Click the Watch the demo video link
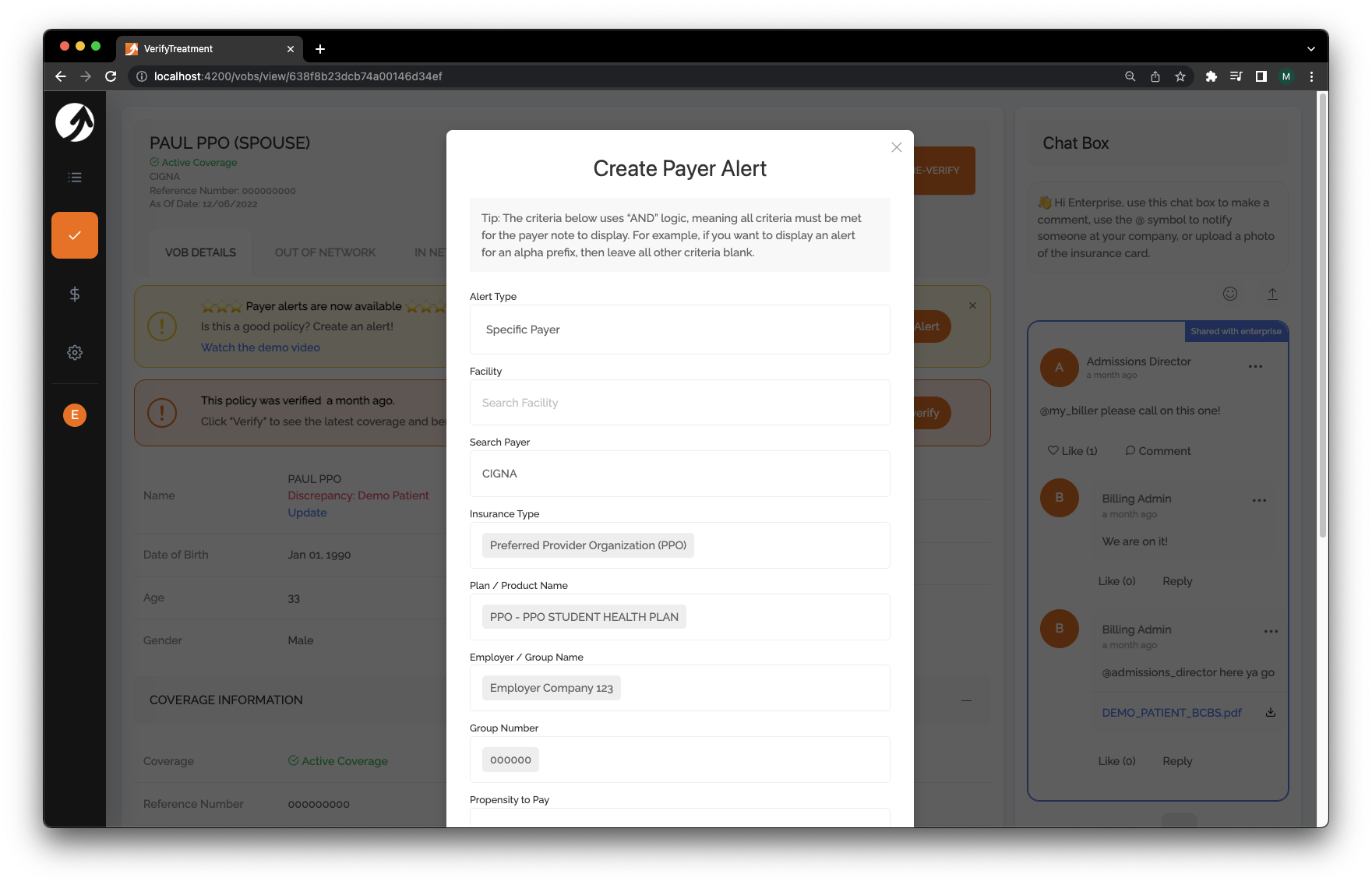This screenshot has width=1372, height=885. [x=260, y=347]
